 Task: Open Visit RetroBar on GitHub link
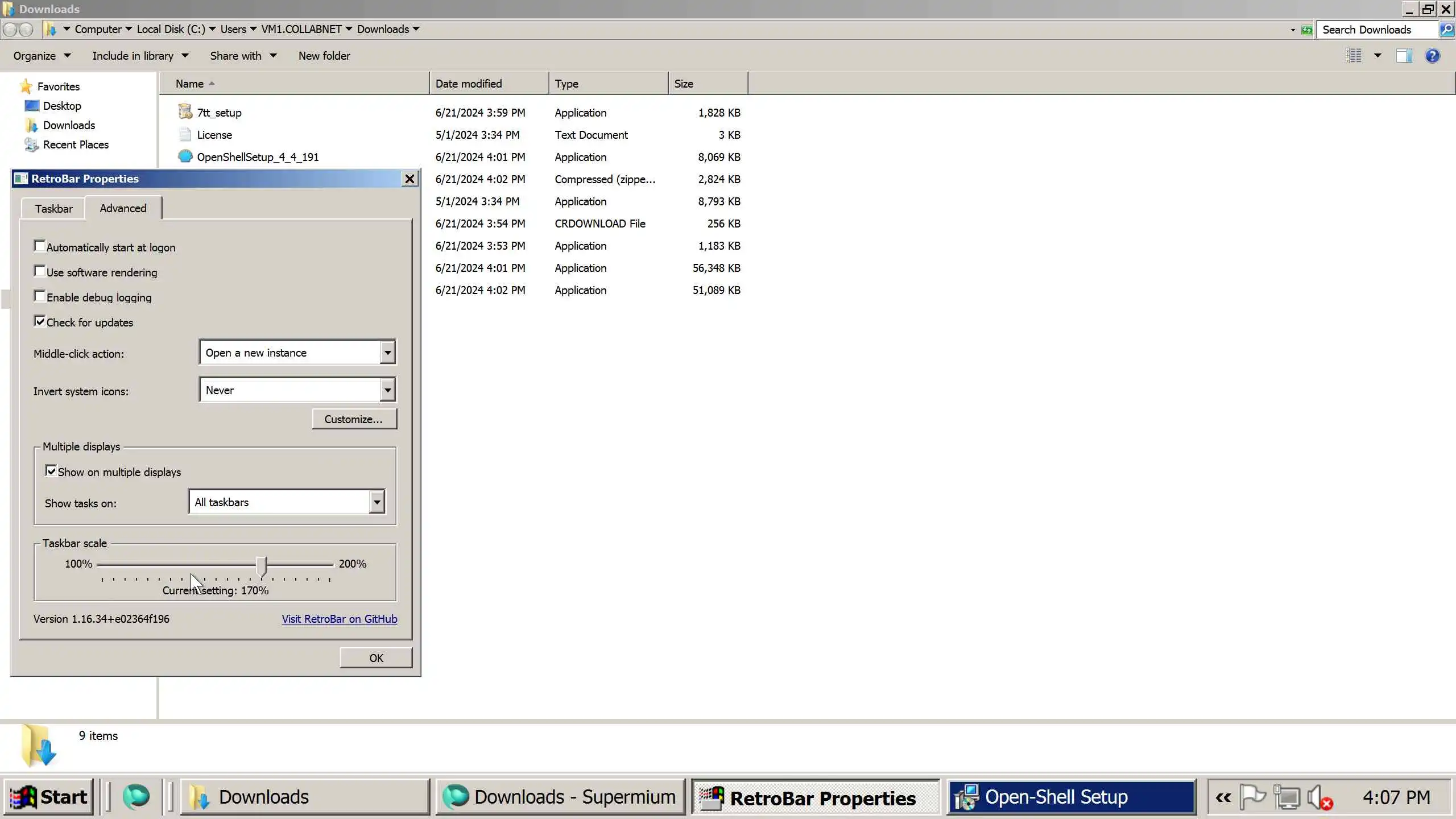pos(340,619)
